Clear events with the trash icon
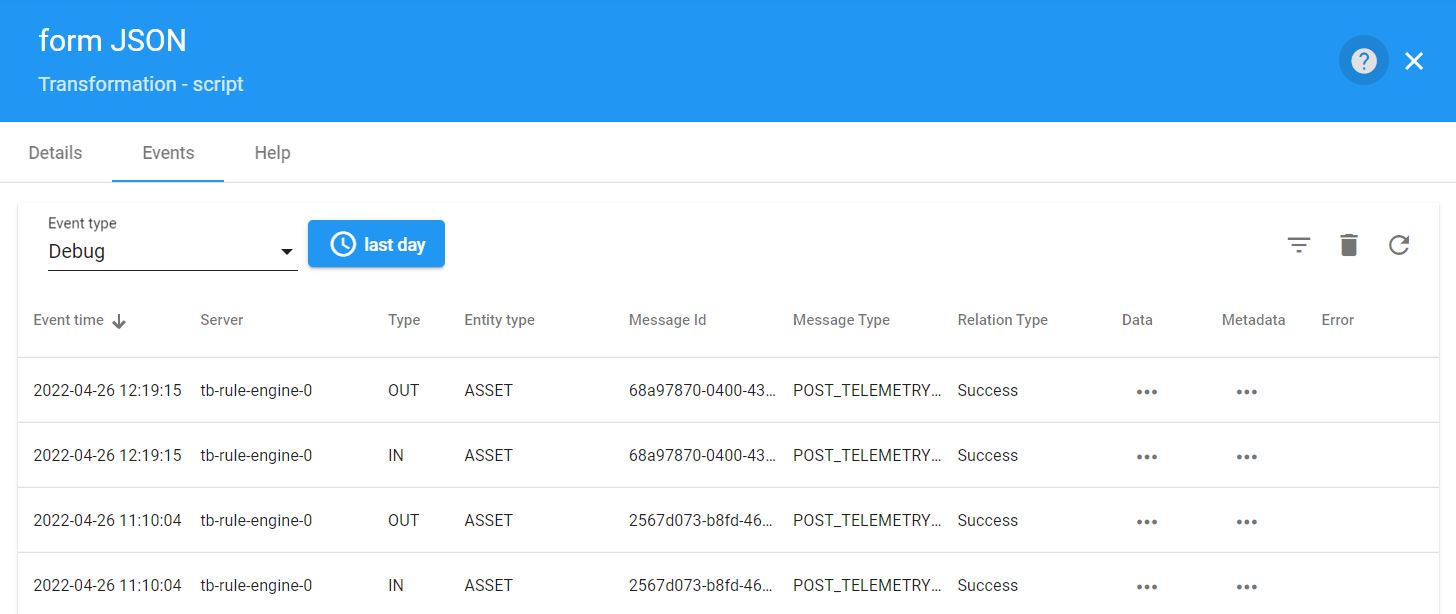1456x614 pixels. click(1349, 245)
